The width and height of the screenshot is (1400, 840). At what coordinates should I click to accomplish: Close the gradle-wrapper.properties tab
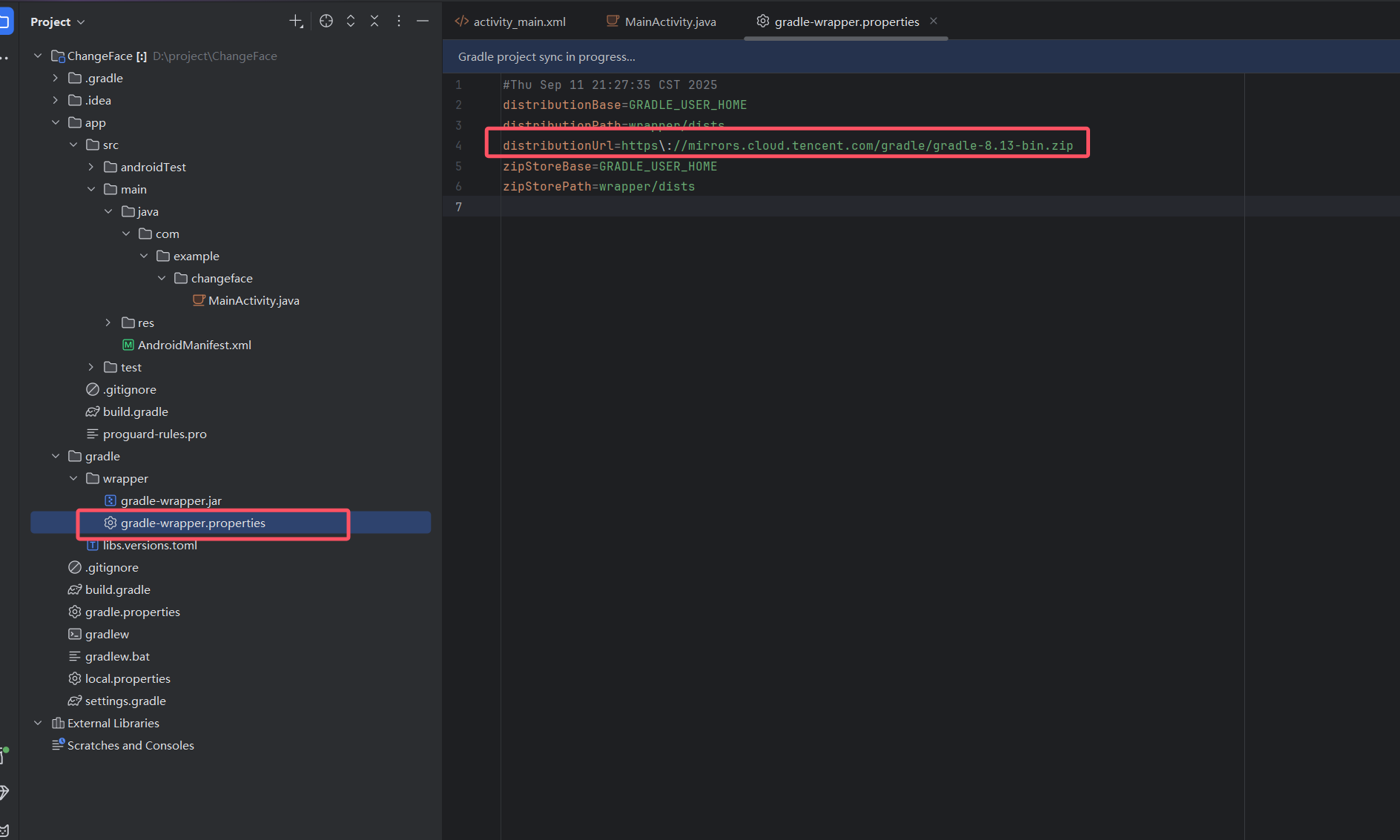tap(934, 21)
